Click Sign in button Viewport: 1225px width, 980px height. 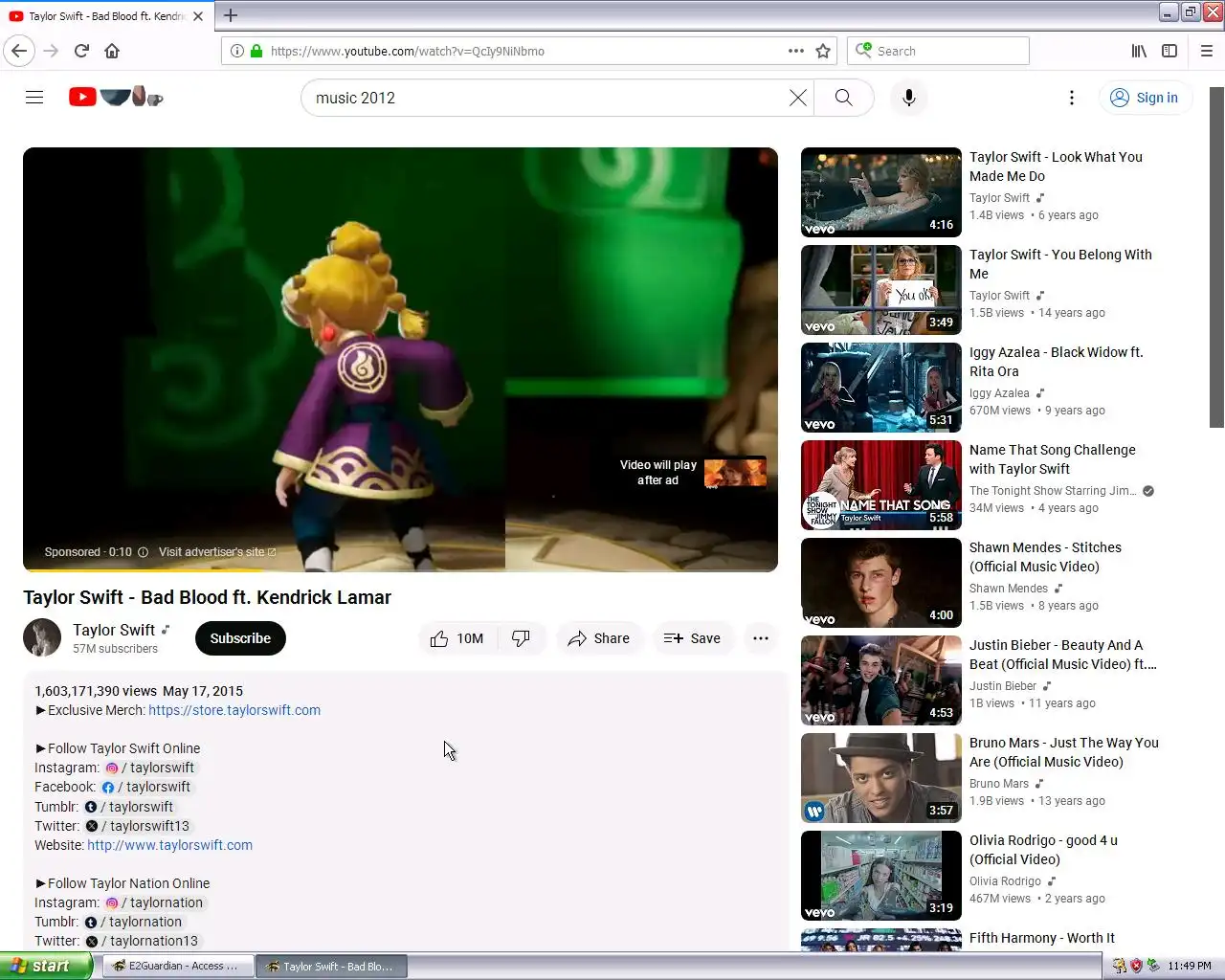coord(1145,98)
